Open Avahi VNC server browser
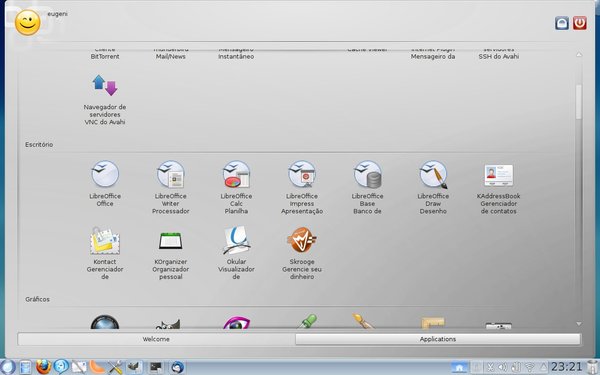The width and height of the screenshot is (600, 375). pyautogui.click(x=105, y=99)
